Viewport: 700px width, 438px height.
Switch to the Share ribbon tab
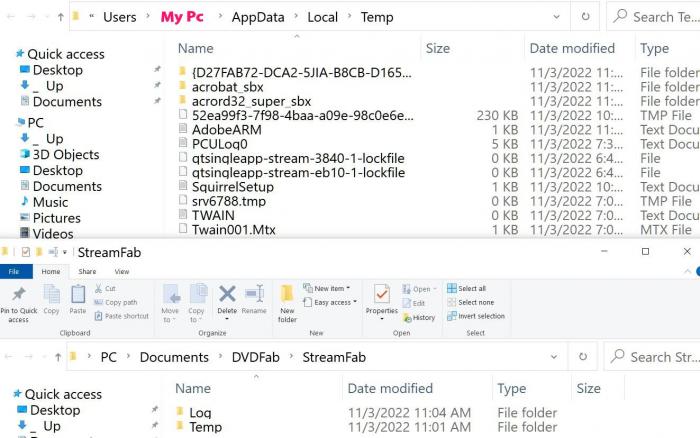coord(87,271)
